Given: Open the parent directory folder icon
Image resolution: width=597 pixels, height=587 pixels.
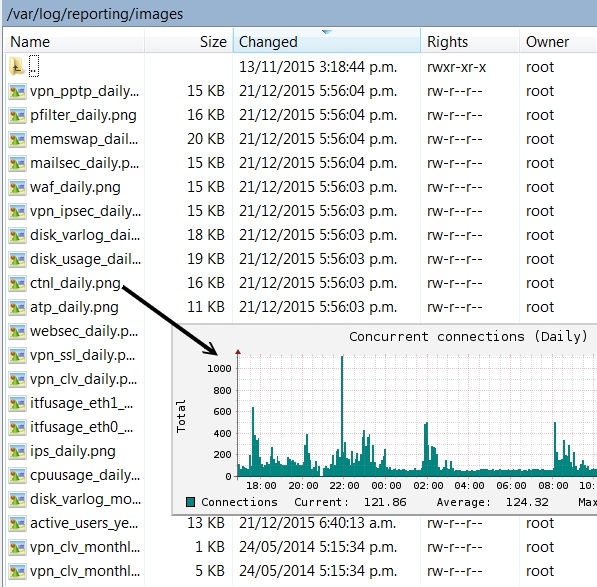Looking at the screenshot, I should click(x=16, y=67).
